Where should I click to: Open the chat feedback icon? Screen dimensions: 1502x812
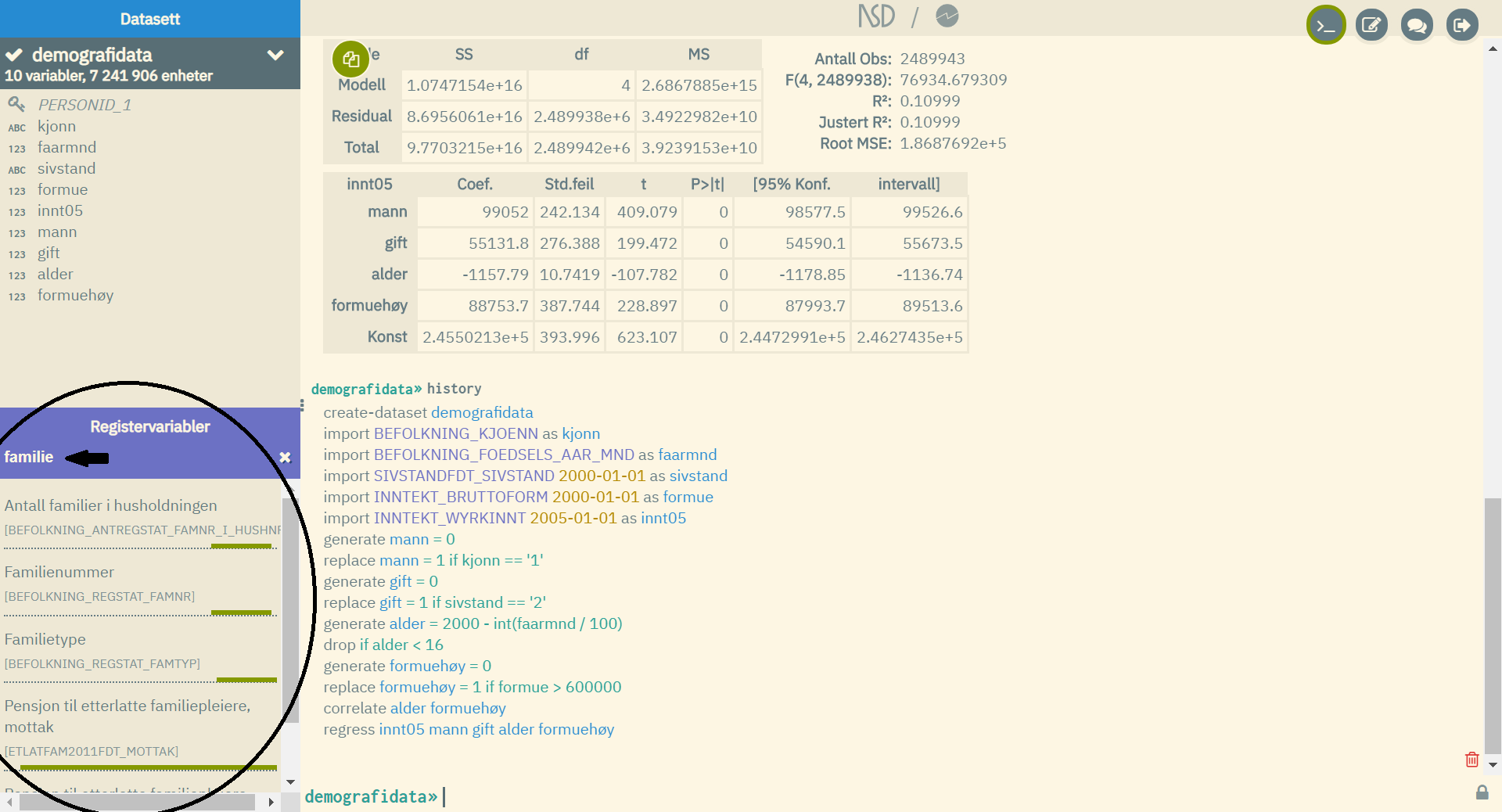[x=1417, y=26]
